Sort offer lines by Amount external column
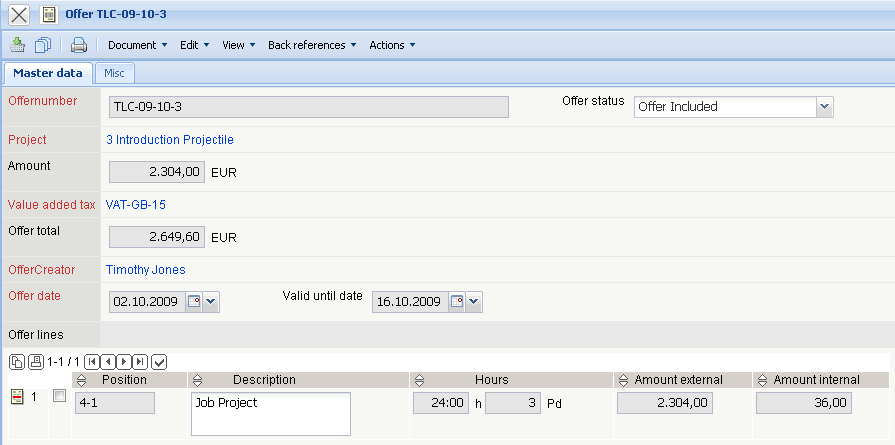 624,380
